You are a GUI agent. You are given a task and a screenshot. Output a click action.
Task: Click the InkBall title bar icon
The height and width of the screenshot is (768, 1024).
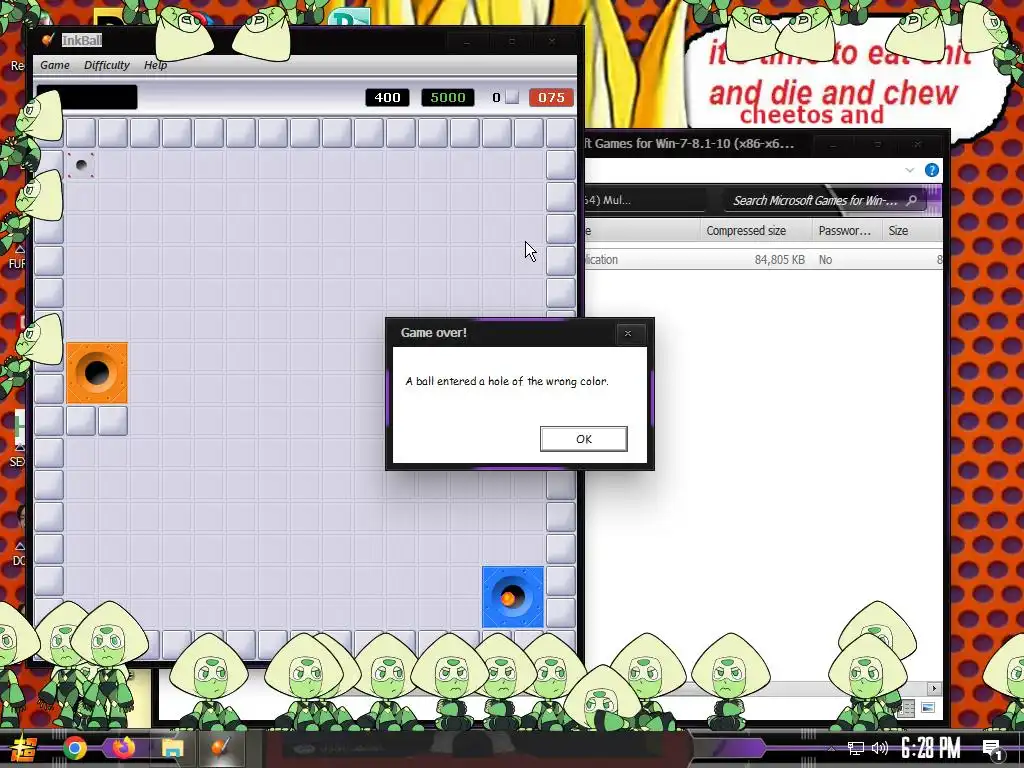(x=48, y=40)
